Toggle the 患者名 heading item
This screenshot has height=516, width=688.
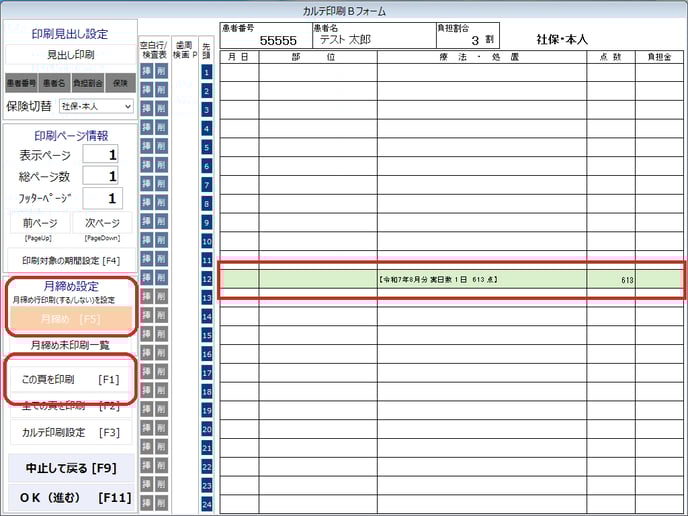click(x=55, y=83)
